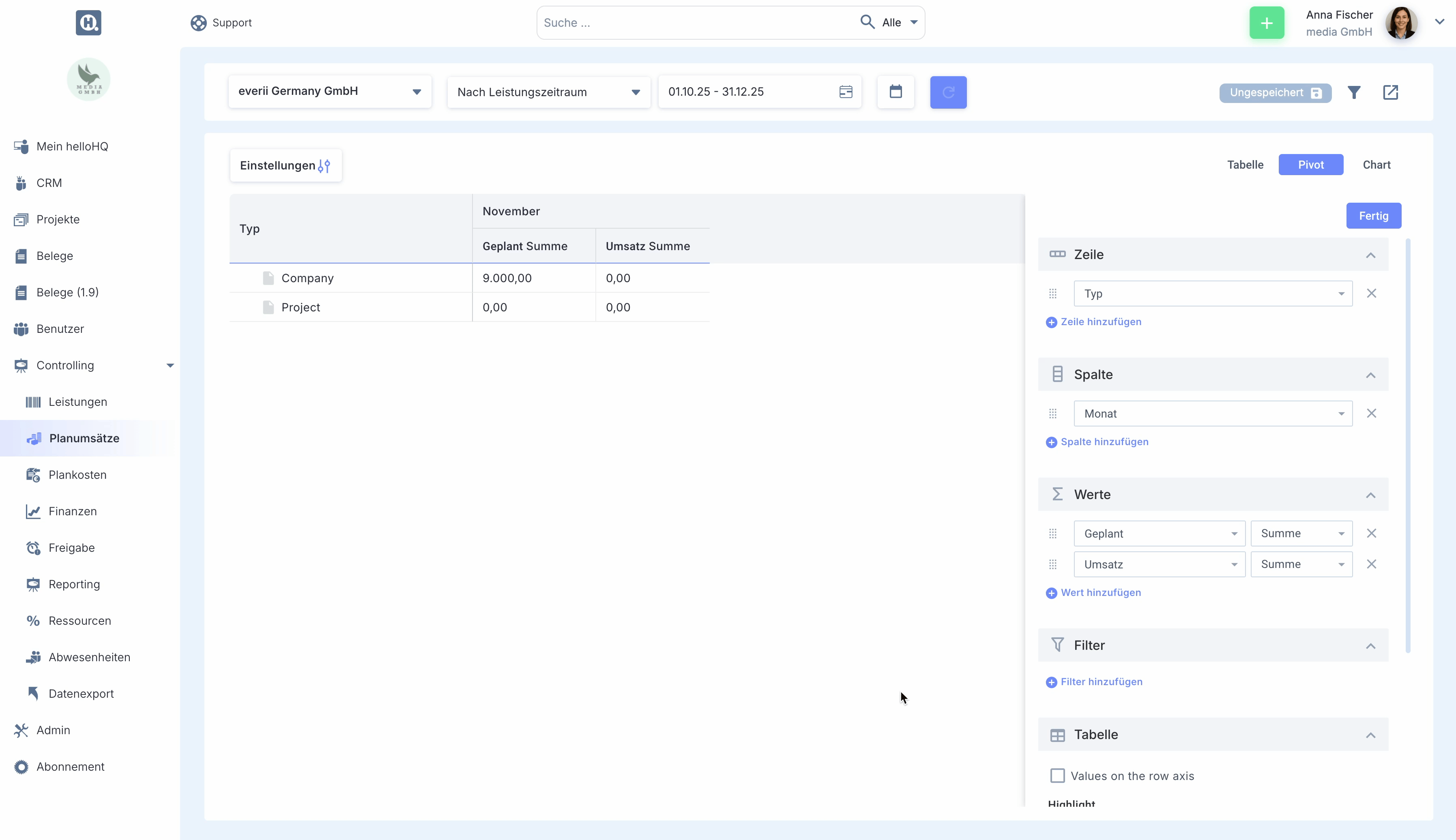
Task: Collapse the Werte section chevron
Action: pos(1370,495)
